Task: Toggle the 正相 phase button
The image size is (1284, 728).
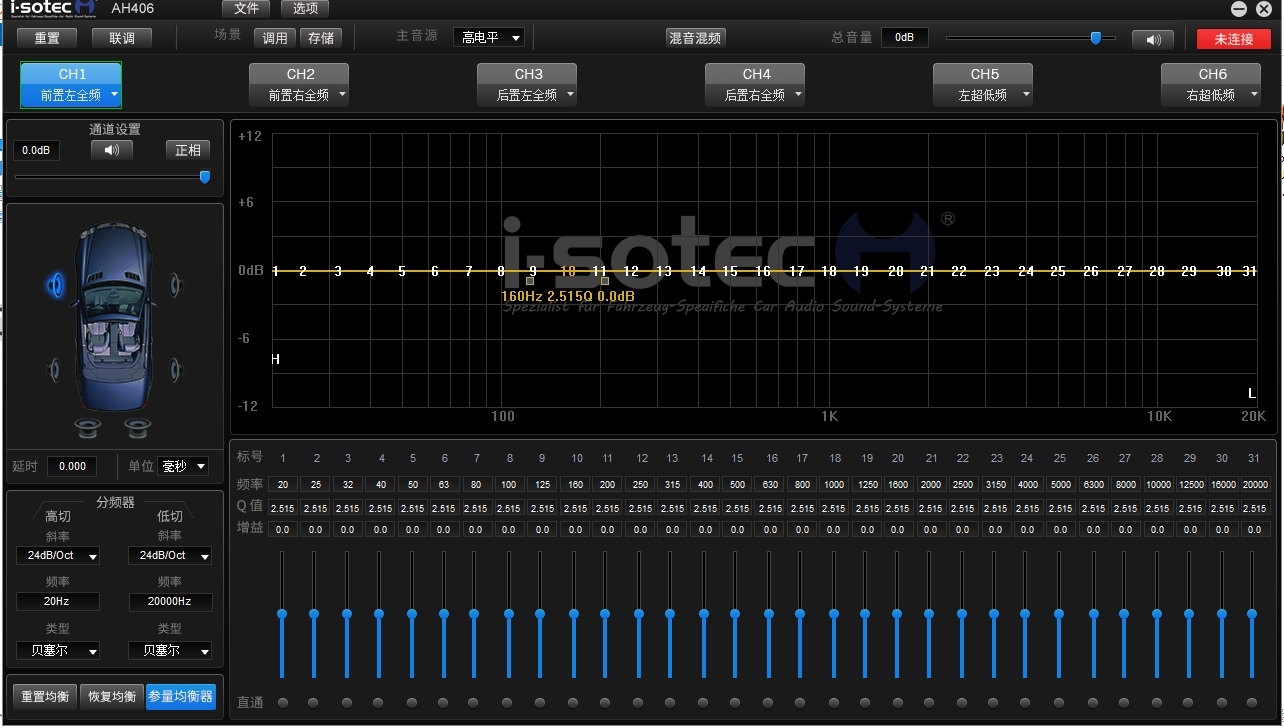Action: pos(187,150)
